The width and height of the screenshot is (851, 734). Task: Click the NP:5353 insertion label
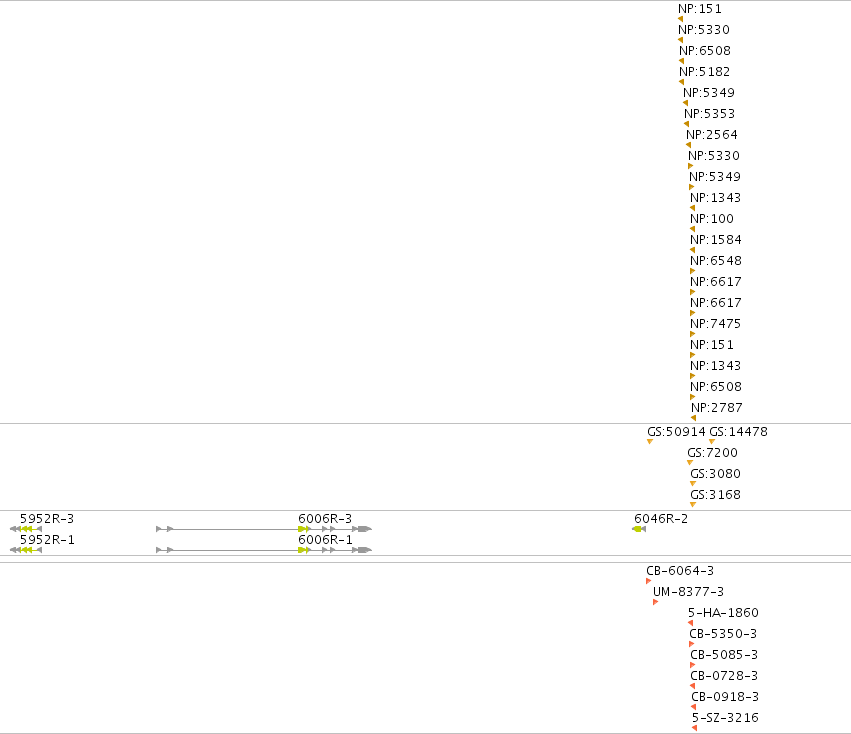[709, 114]
